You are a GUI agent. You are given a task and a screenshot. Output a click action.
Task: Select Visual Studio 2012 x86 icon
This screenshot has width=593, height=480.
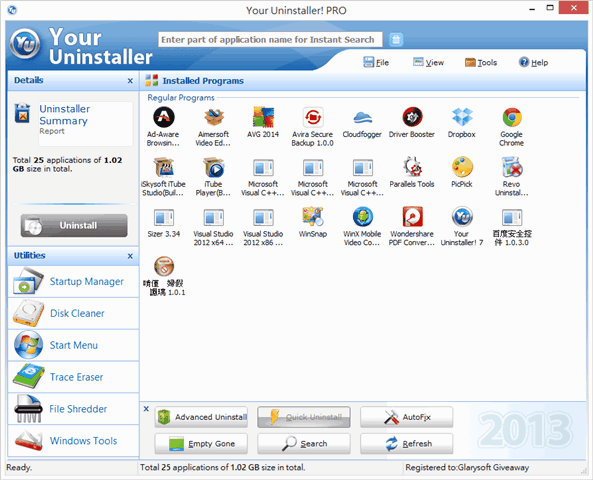point(263,217)
